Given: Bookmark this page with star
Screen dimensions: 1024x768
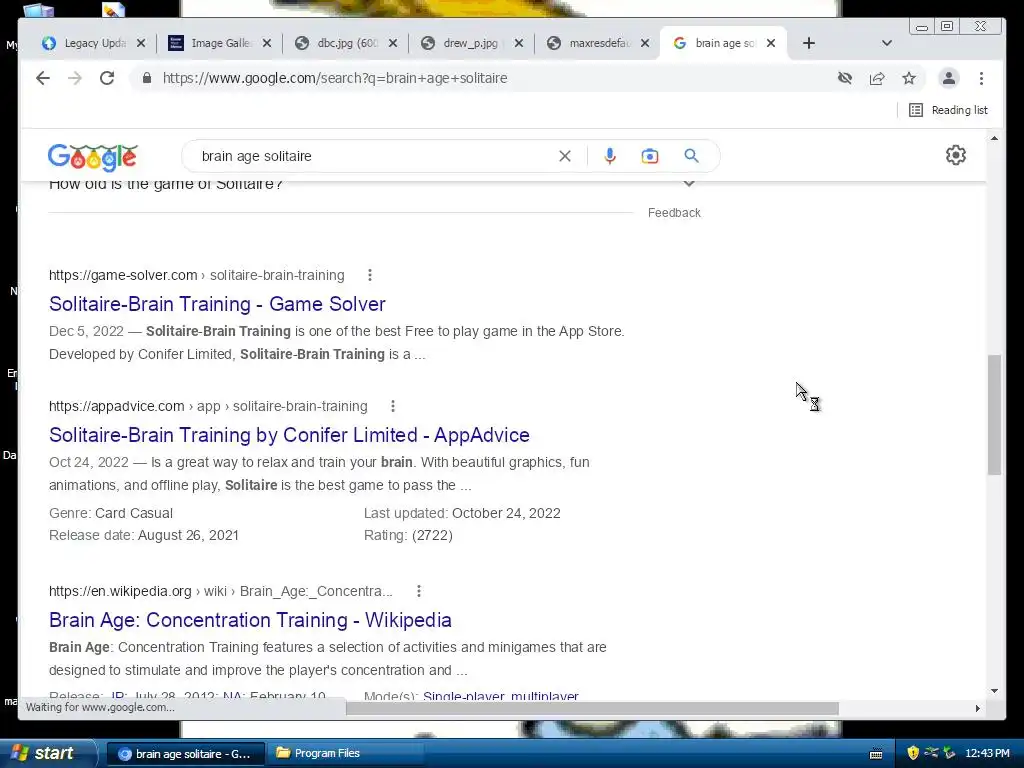Looking at the screenshot, I should [909, 78].
